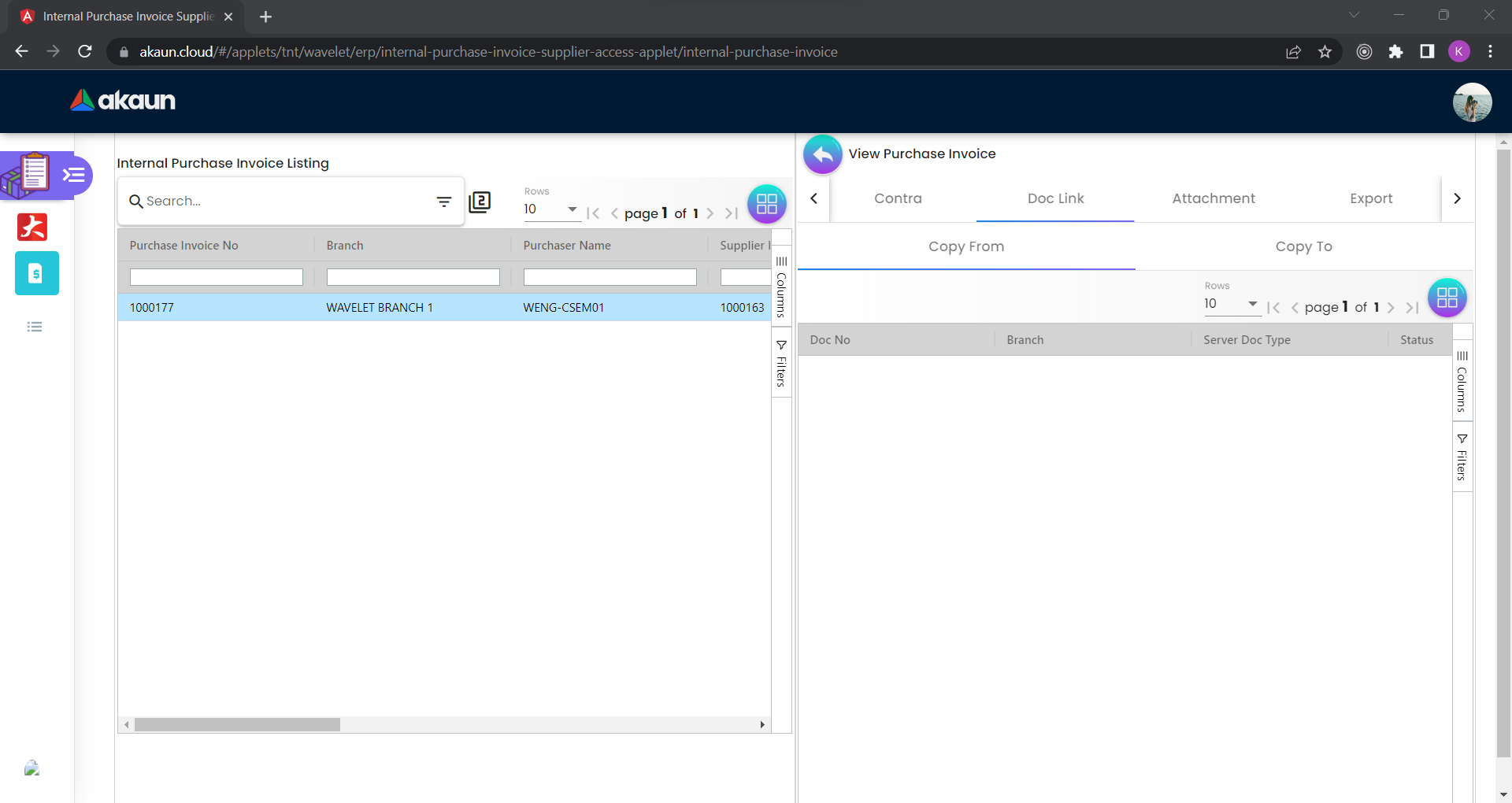
Task: Open the sidebar menu expand icon
Action: pos(74,175)
